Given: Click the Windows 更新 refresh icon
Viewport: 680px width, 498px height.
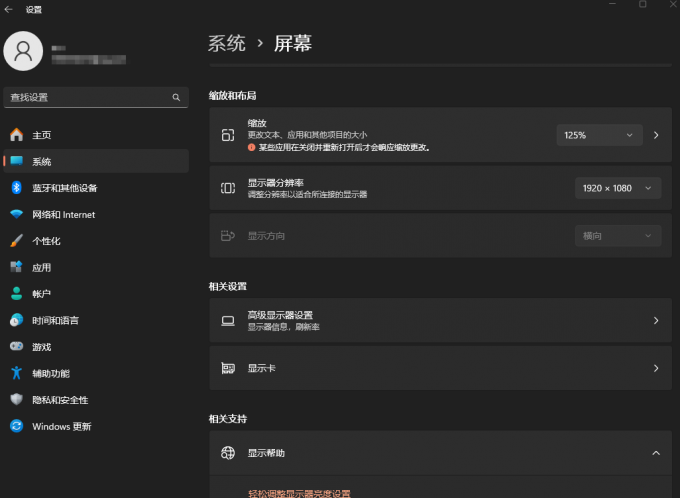Looking at the screenshot, I should tap(16, 426).
